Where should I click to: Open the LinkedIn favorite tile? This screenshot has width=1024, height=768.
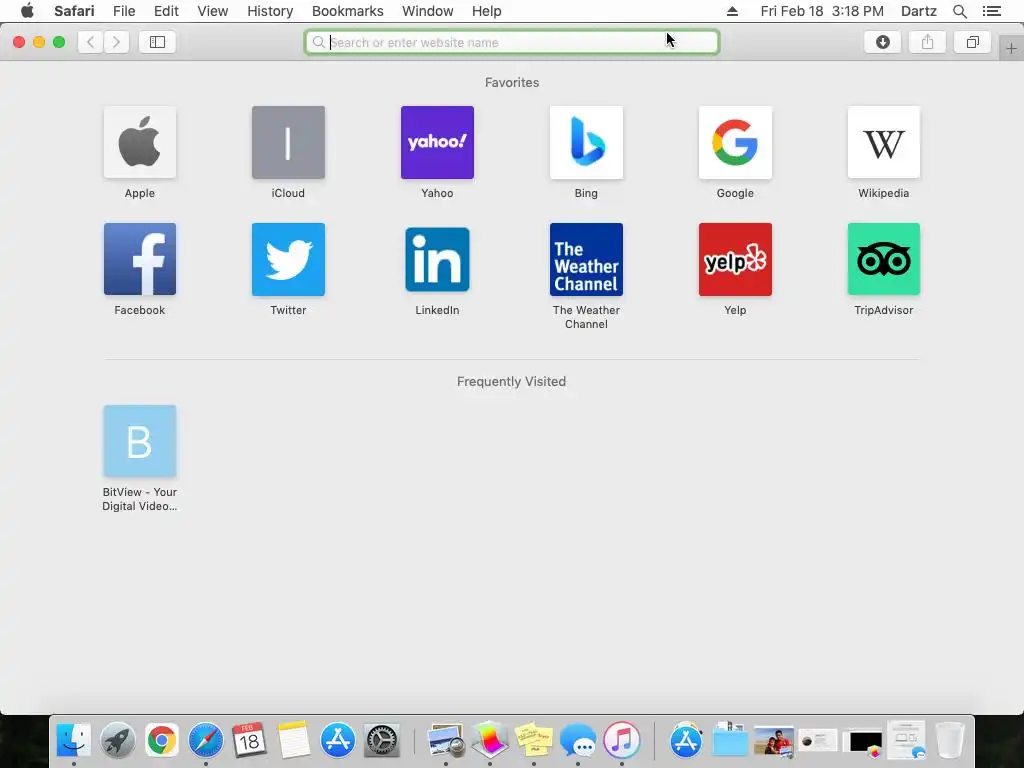(437, 259)
